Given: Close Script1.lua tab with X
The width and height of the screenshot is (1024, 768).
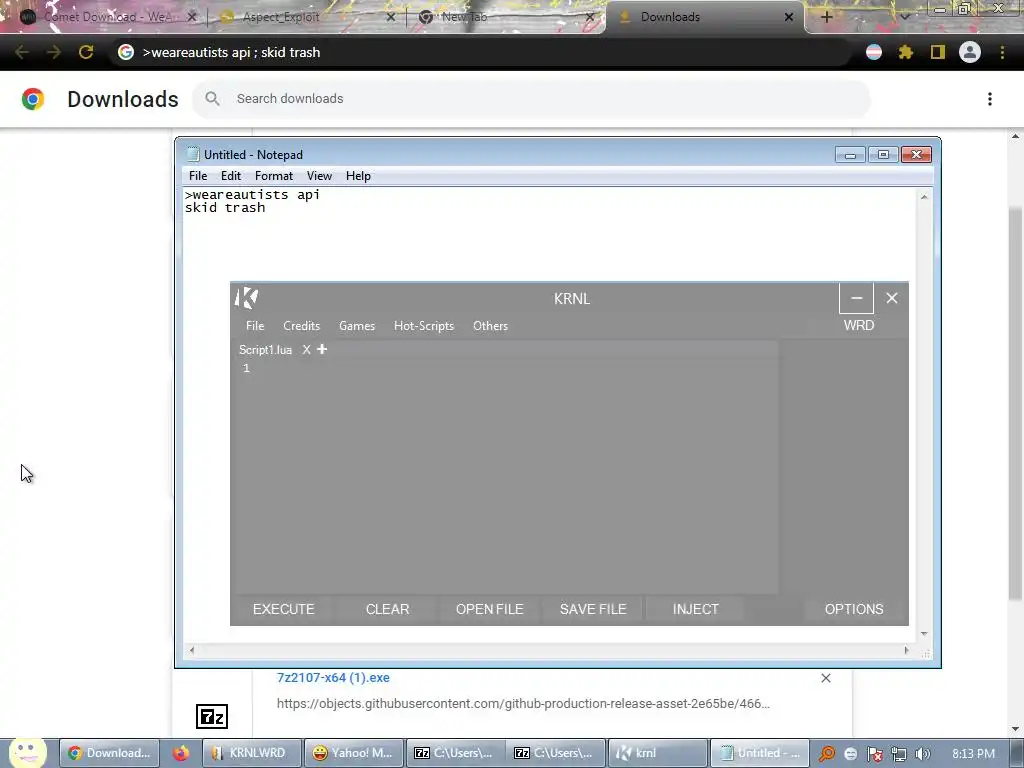Looking at the screenshot, I should (306, 349).
